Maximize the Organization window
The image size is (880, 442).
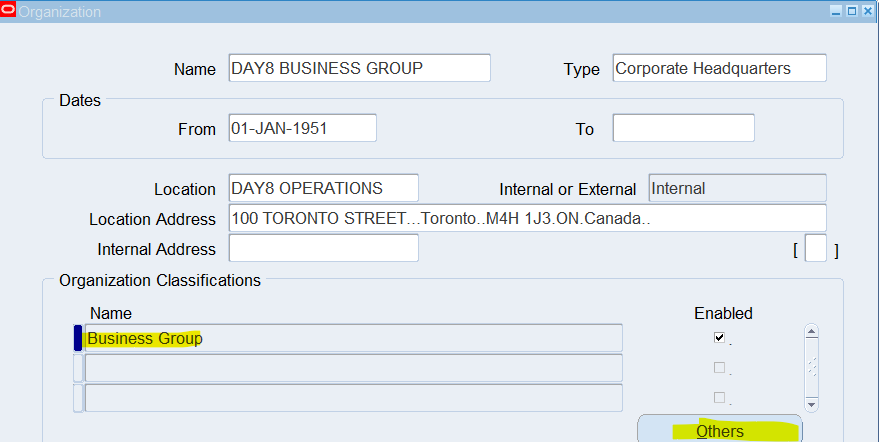(851, 11)
